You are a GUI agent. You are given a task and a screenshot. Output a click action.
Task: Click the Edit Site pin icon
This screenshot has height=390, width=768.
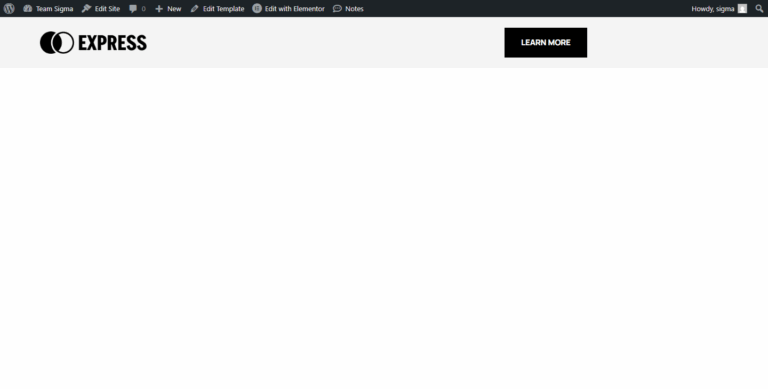click(87, 8)
